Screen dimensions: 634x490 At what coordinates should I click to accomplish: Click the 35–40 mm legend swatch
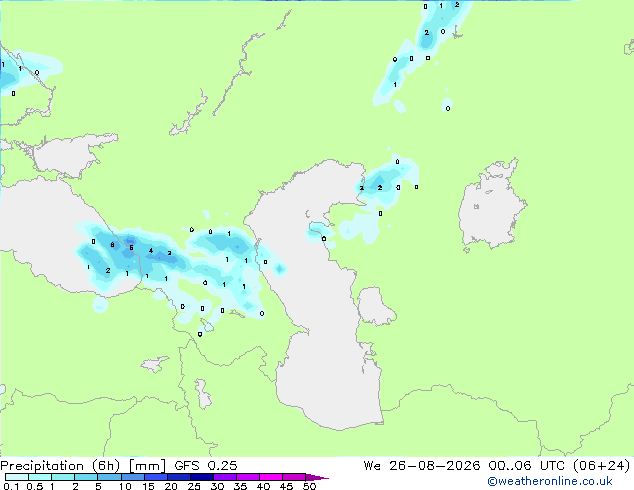click(x=248, y=477)
